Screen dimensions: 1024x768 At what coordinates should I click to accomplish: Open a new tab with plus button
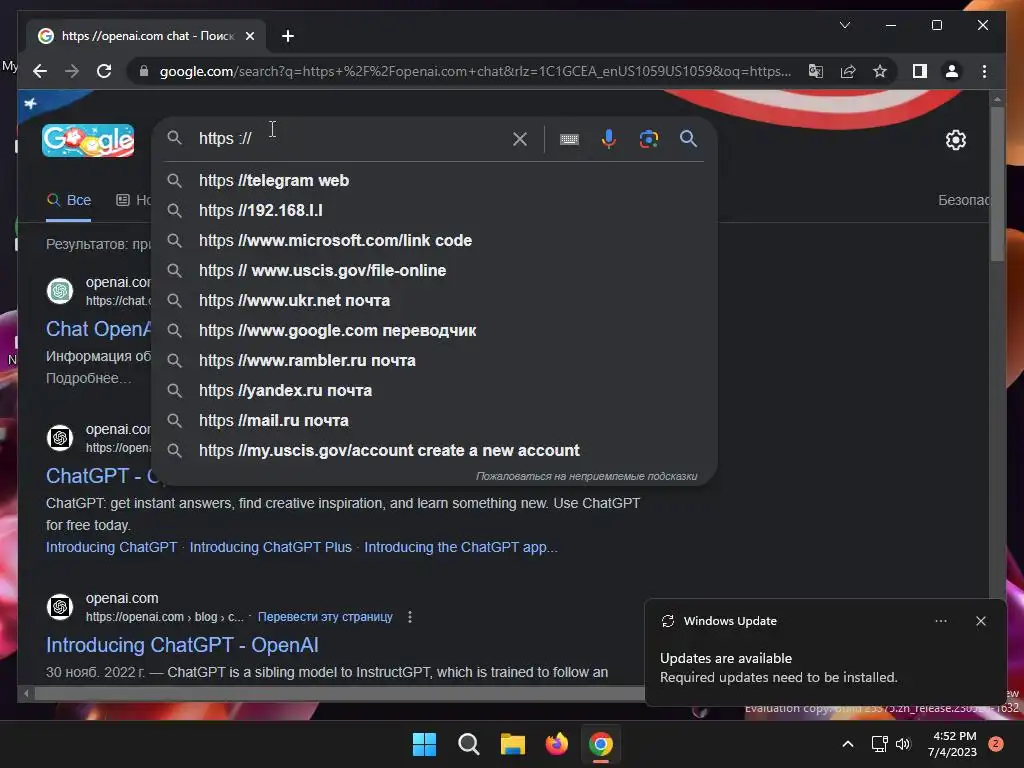coord(288,36)
